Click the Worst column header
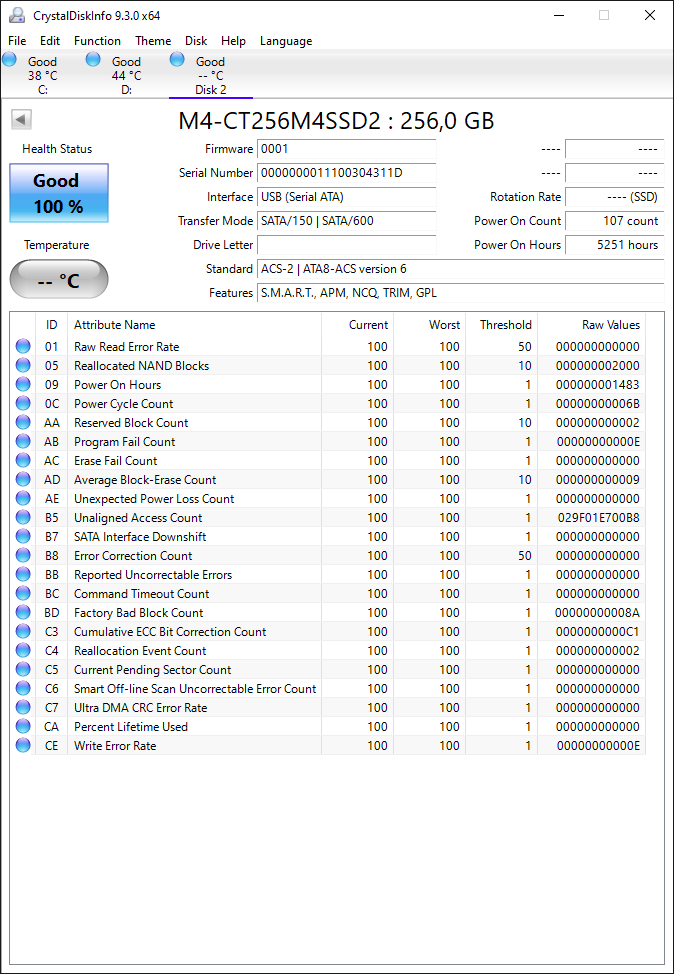 (x=430, y=325)
